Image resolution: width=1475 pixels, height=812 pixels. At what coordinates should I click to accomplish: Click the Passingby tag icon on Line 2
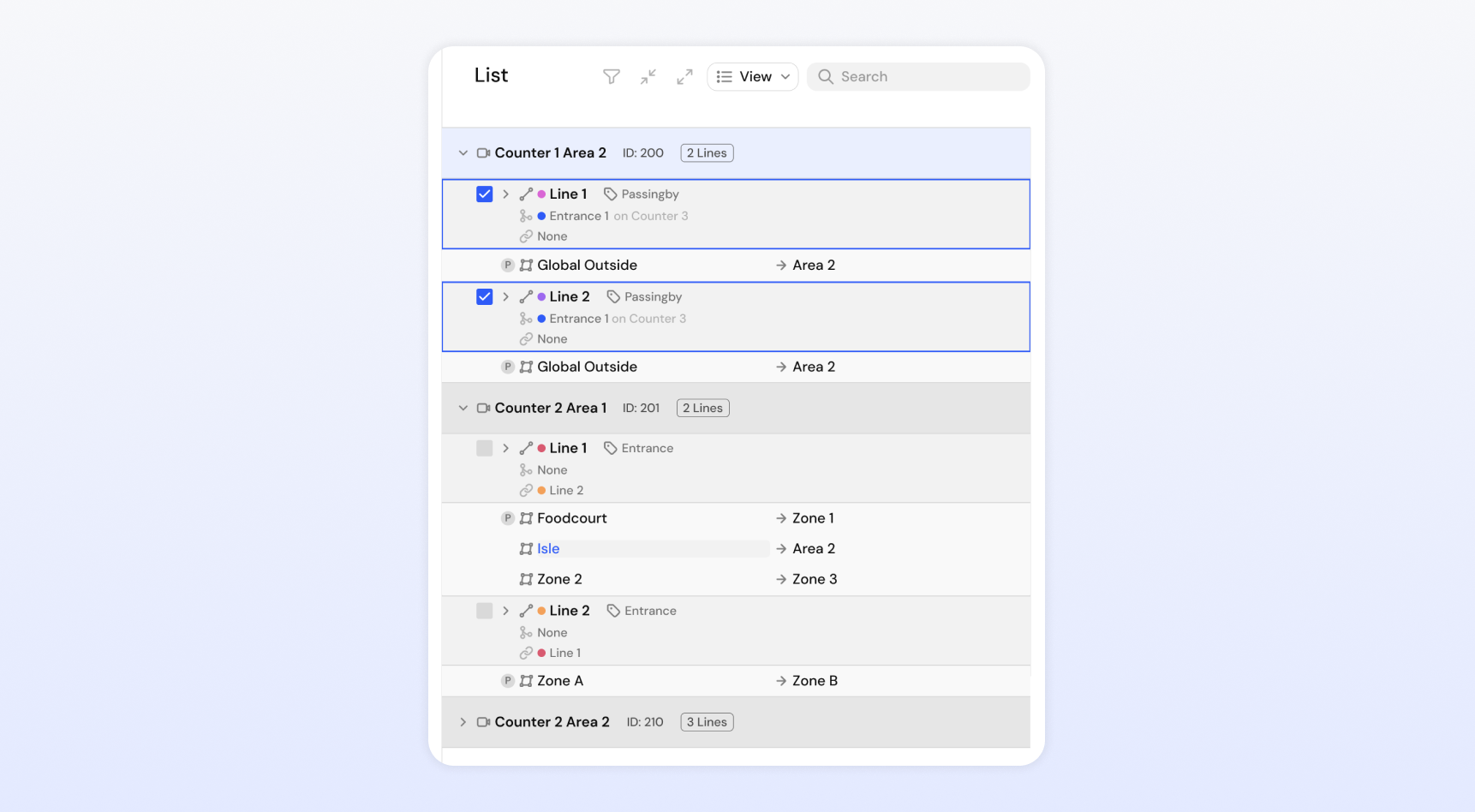click(613, 297)
